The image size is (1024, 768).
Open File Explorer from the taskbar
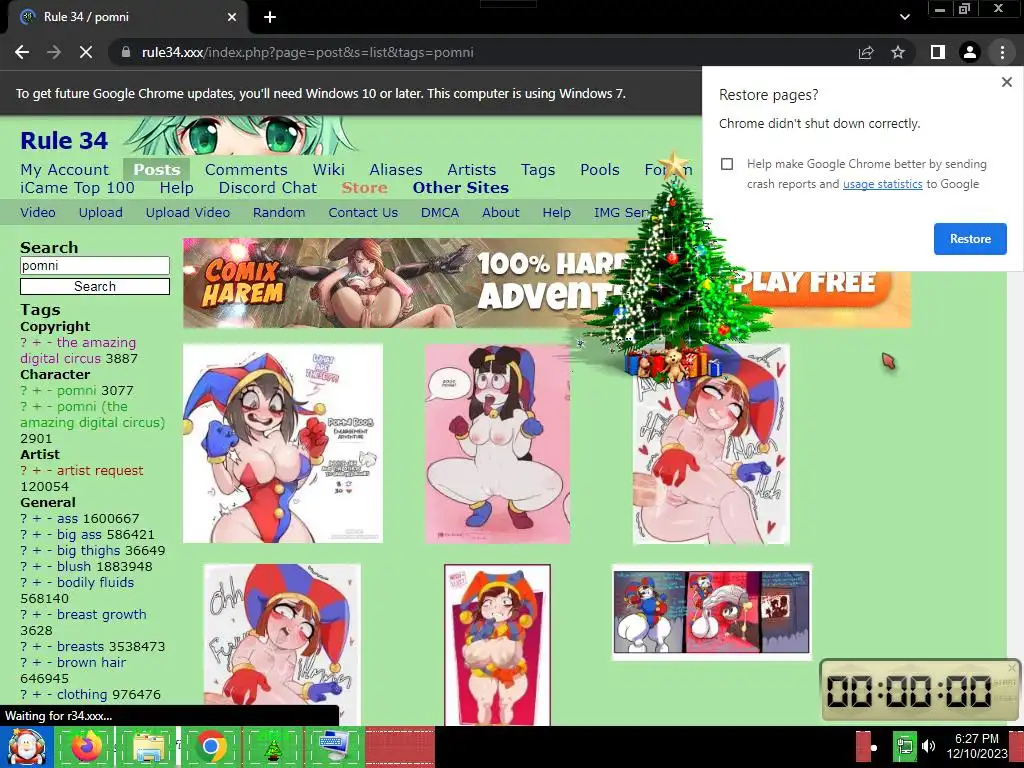[x=148, y=747]
